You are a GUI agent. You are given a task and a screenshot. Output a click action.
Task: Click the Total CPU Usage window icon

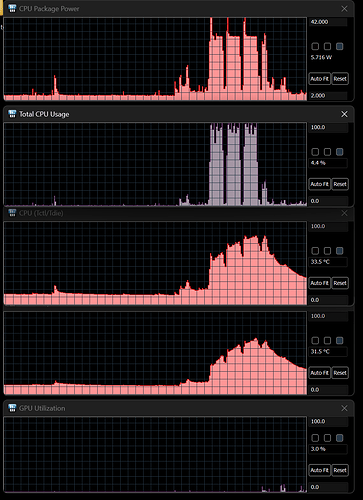12,114
